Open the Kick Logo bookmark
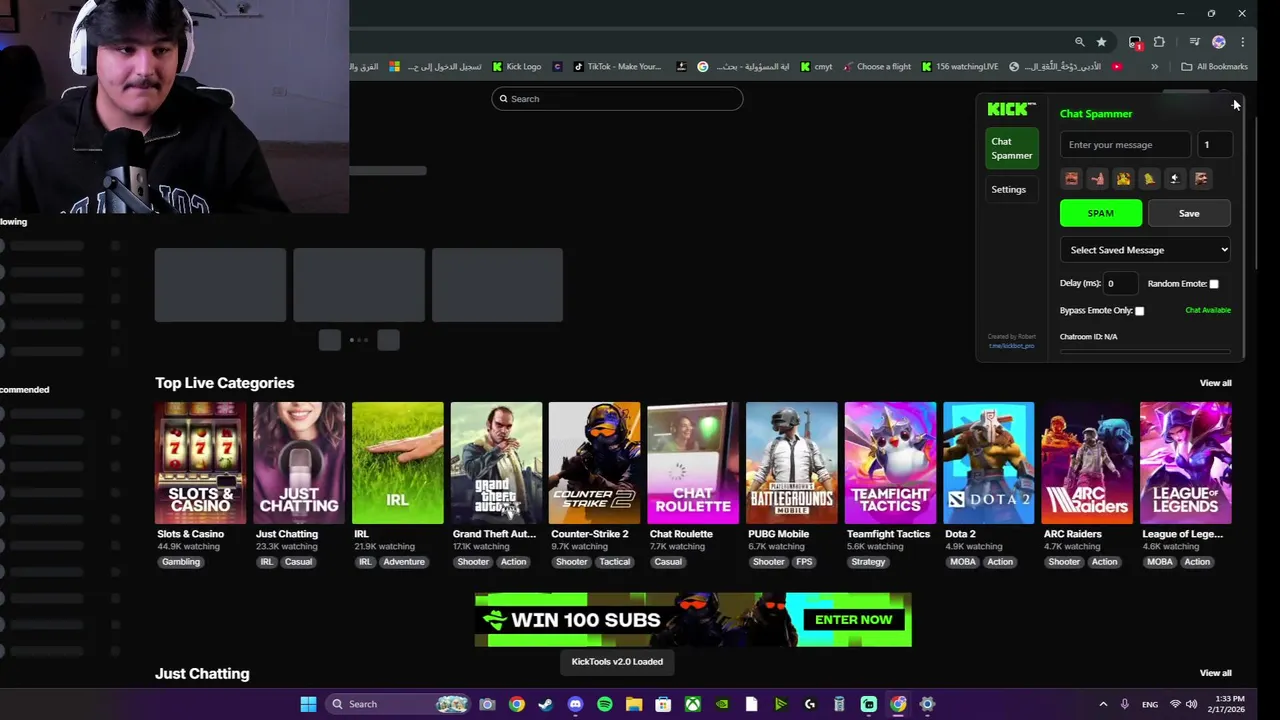This screenshot has height=720, width=1280. [517, 67]
